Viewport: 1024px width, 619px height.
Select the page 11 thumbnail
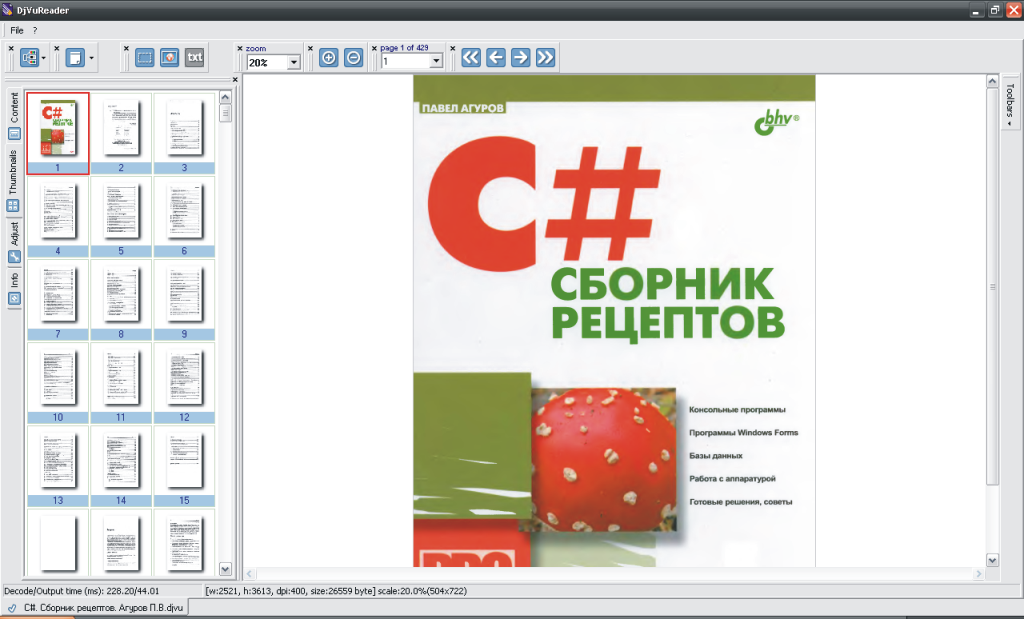[x=121, y=383]
